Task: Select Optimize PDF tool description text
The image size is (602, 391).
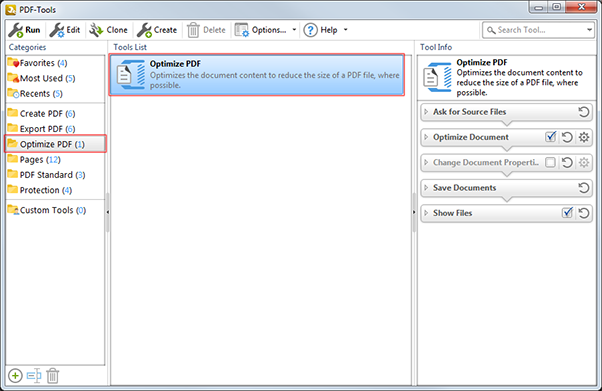Action: click(275, 80)
